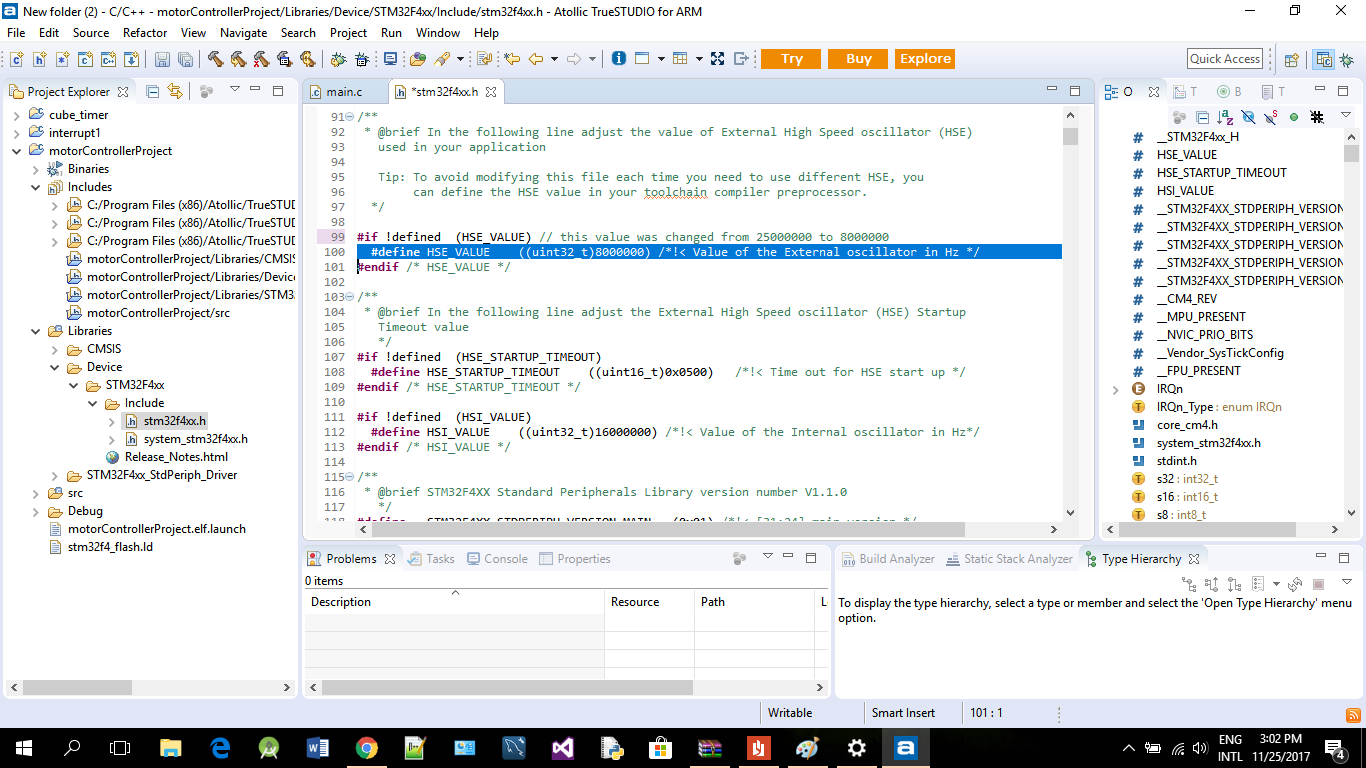Click the orange Buy button
Image resolution: width=1366 pixels, height=768 pixels.
(x=858, y=59)
